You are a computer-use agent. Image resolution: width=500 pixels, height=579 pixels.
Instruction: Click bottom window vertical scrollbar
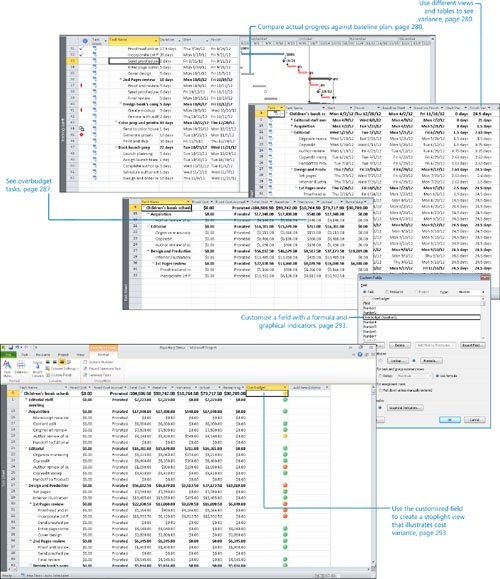click(373, 476)
